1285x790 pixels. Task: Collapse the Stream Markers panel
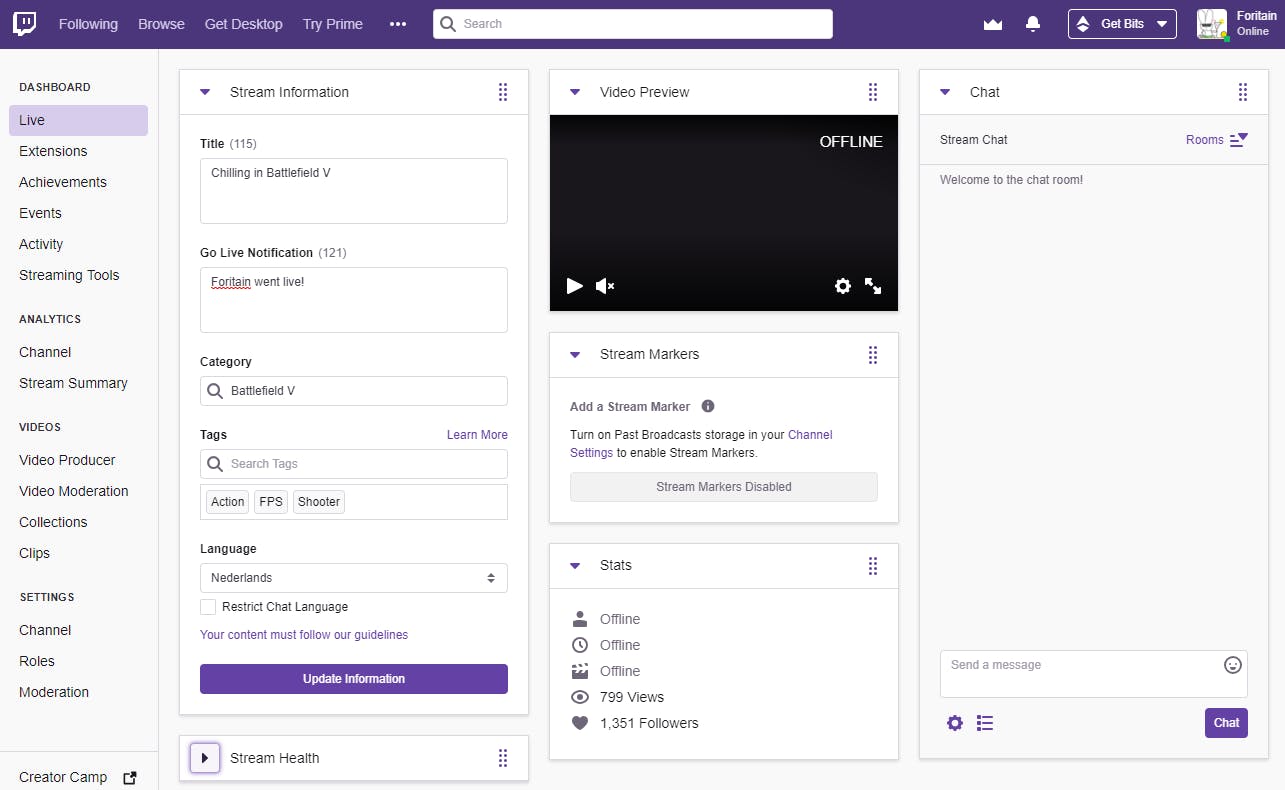575,354
